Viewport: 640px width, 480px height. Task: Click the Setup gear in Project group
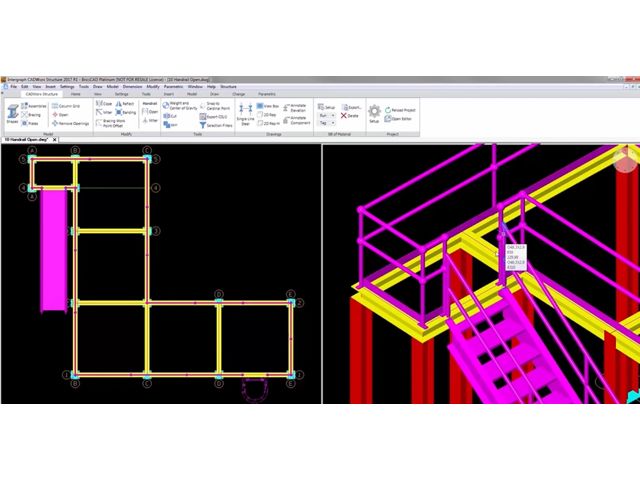point(374,115)
